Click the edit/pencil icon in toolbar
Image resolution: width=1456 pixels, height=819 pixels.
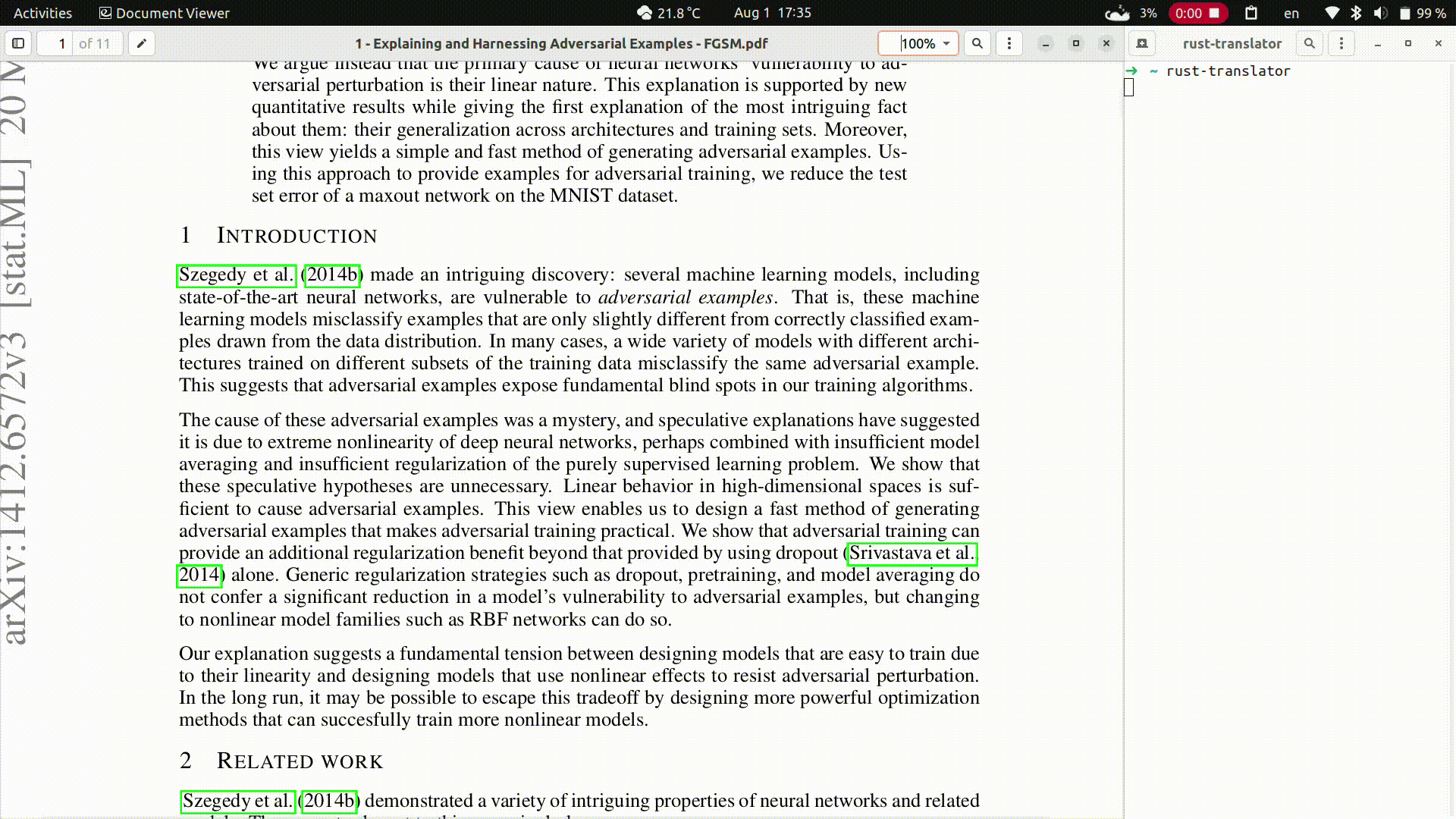coord(140,43)
